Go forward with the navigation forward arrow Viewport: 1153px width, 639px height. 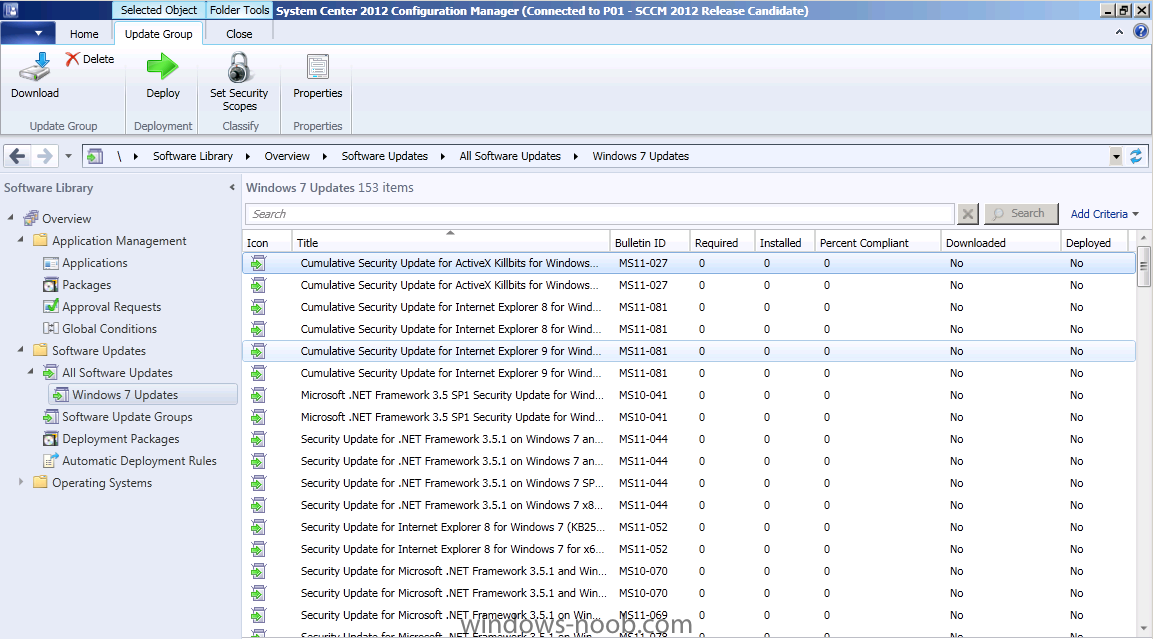45,156
